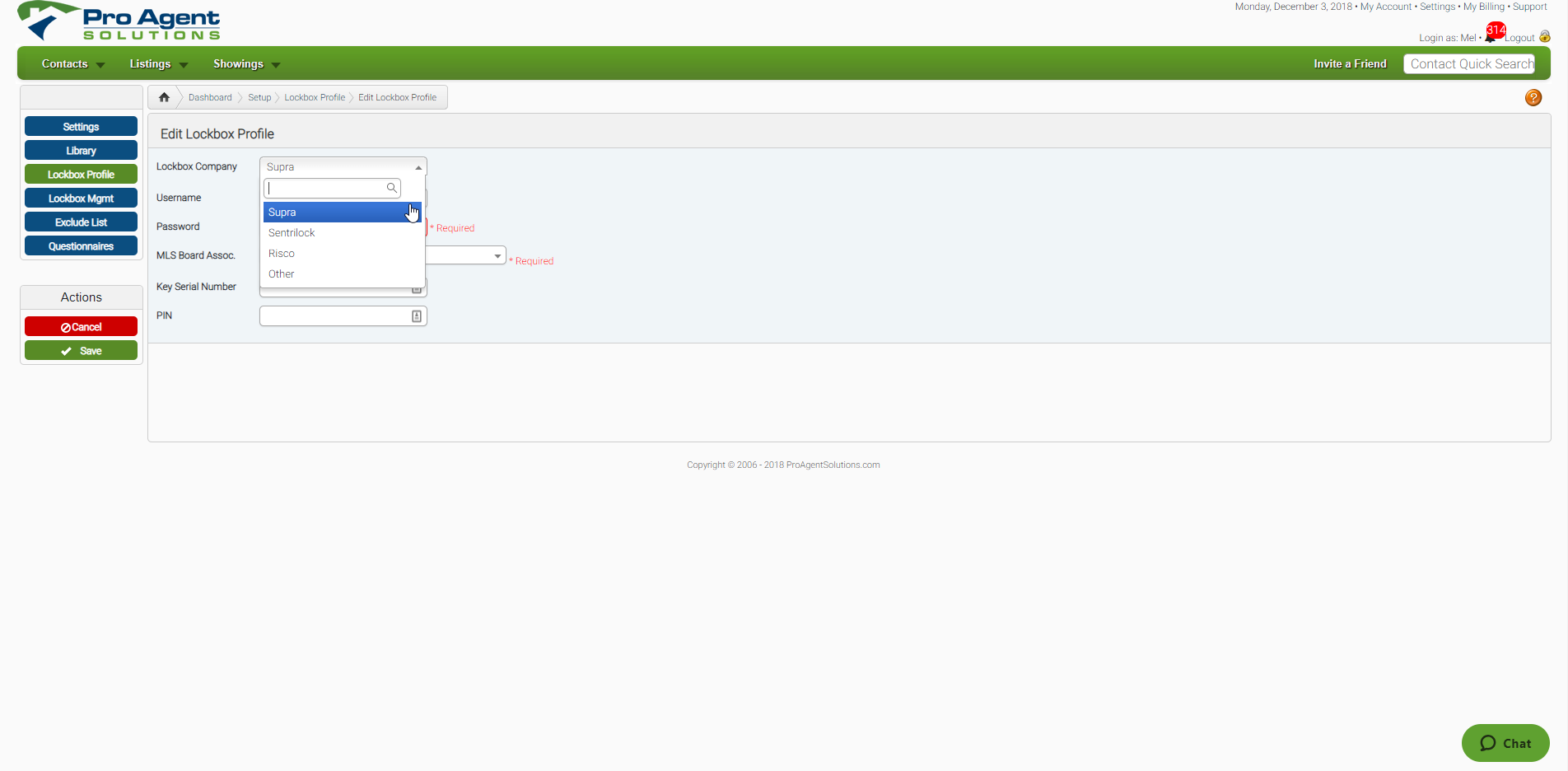
Task: Click the dropdown filter search box
Action: pos(332,188)
